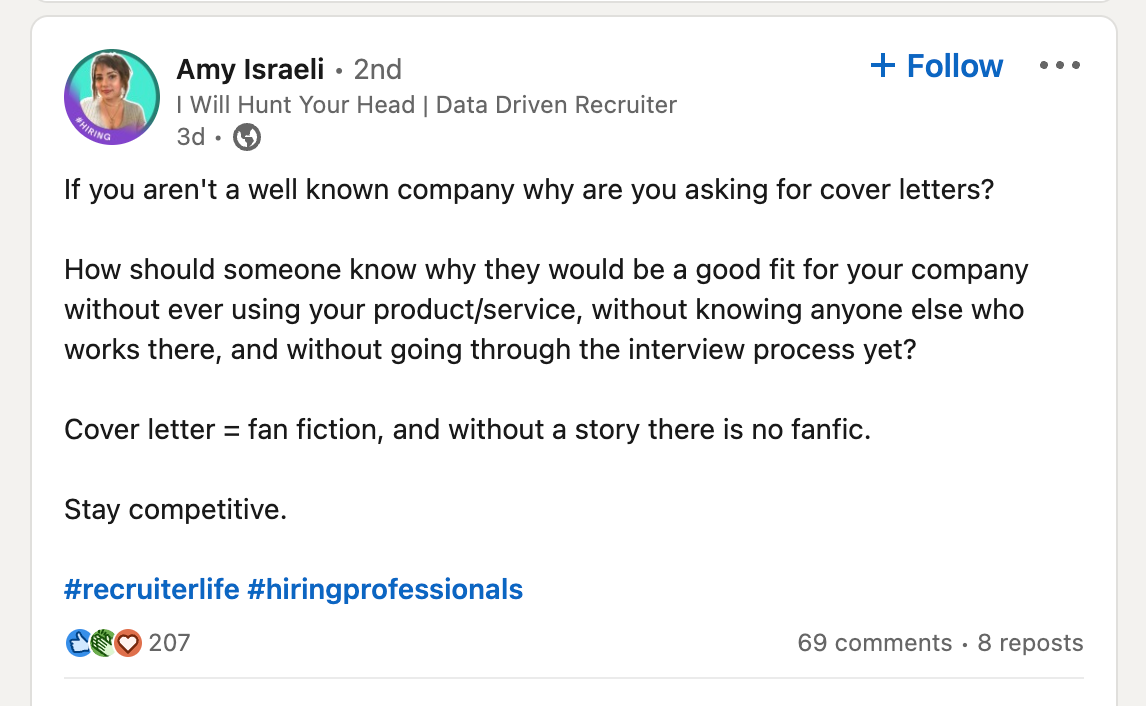Show the 69 comments
Image resolution: width=1146 pixels, height=706 pixels.
(875, 643)
